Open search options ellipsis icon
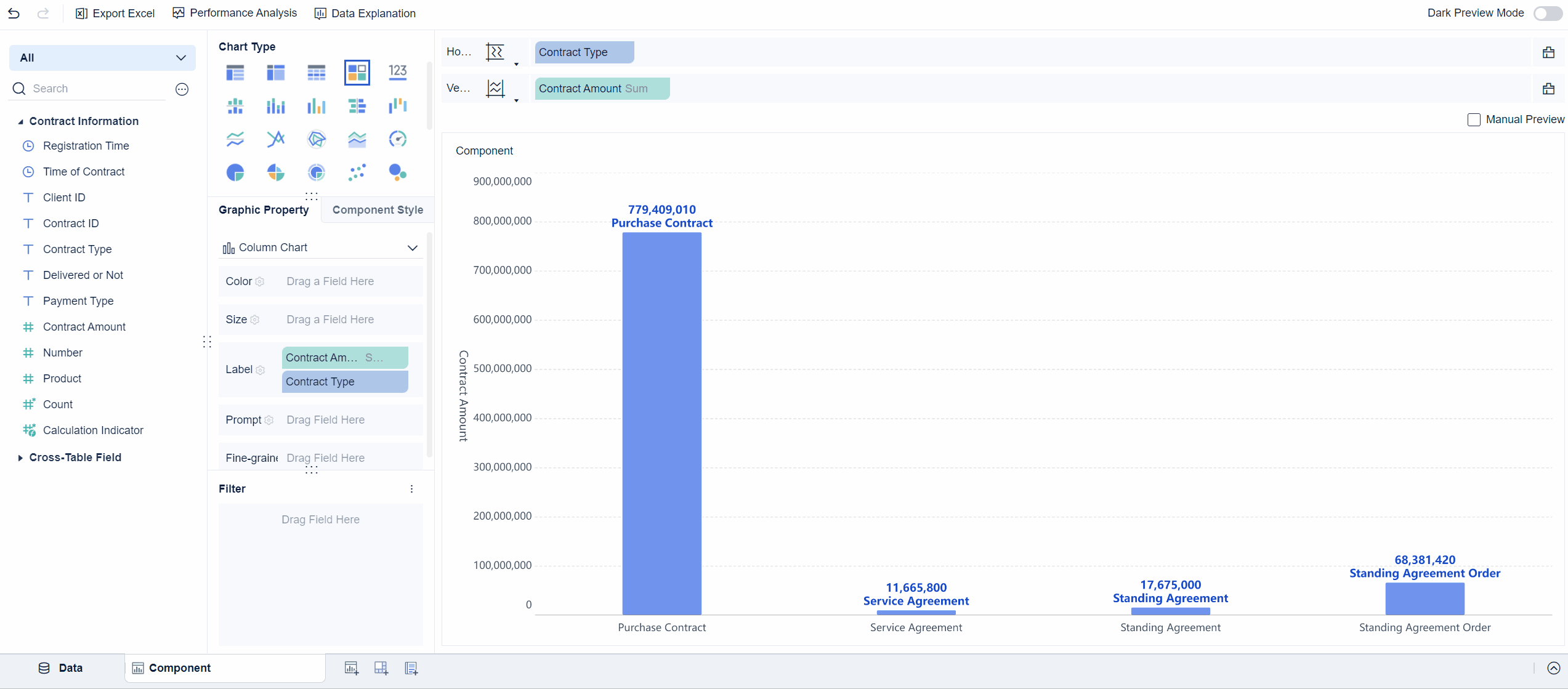 182,89
